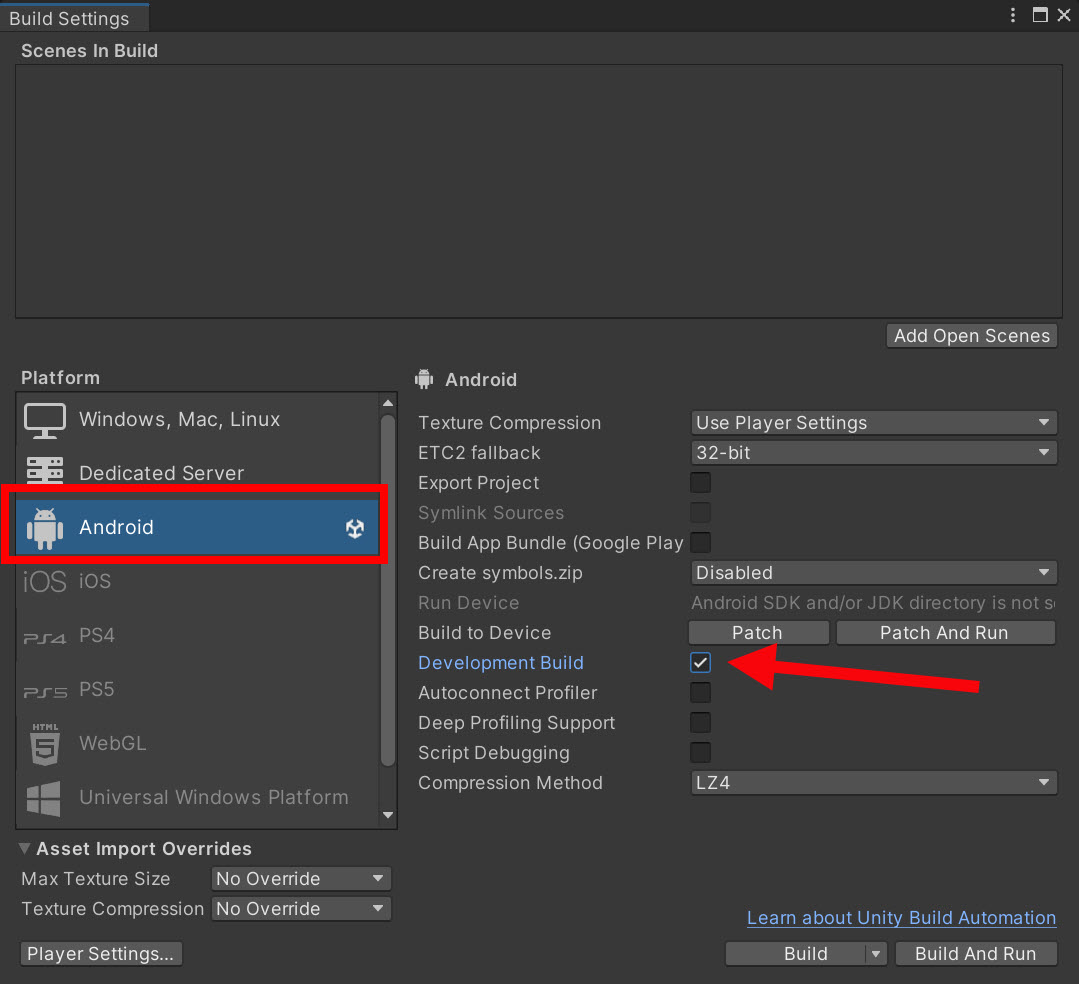The width and height of the screenshot is (1079, 984).
Task: Maximize the Build Settings window
Action: pyautogui.click(x=1040, y=15)
